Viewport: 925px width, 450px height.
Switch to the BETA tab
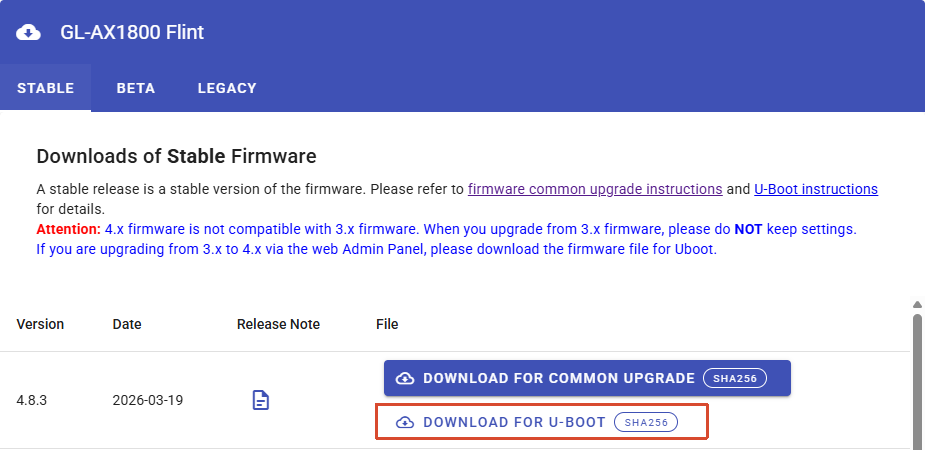point(136,88)
